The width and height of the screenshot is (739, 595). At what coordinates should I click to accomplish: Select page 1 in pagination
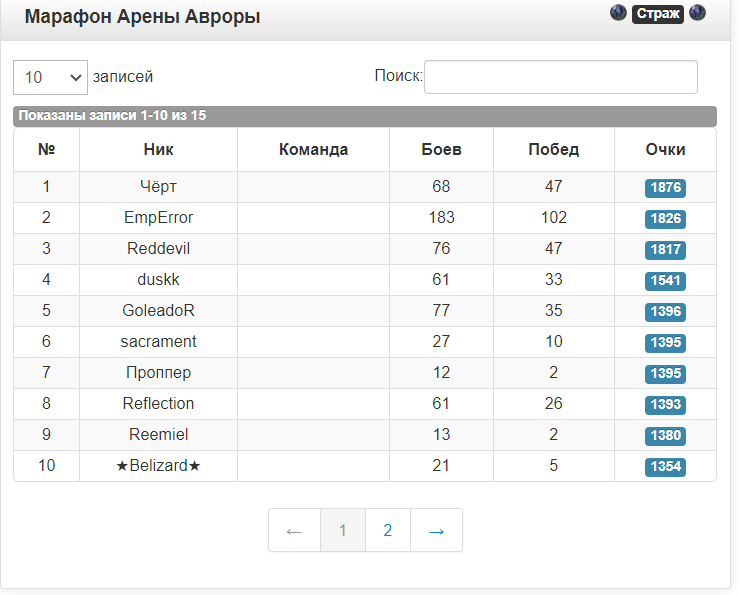click(343, 530)
